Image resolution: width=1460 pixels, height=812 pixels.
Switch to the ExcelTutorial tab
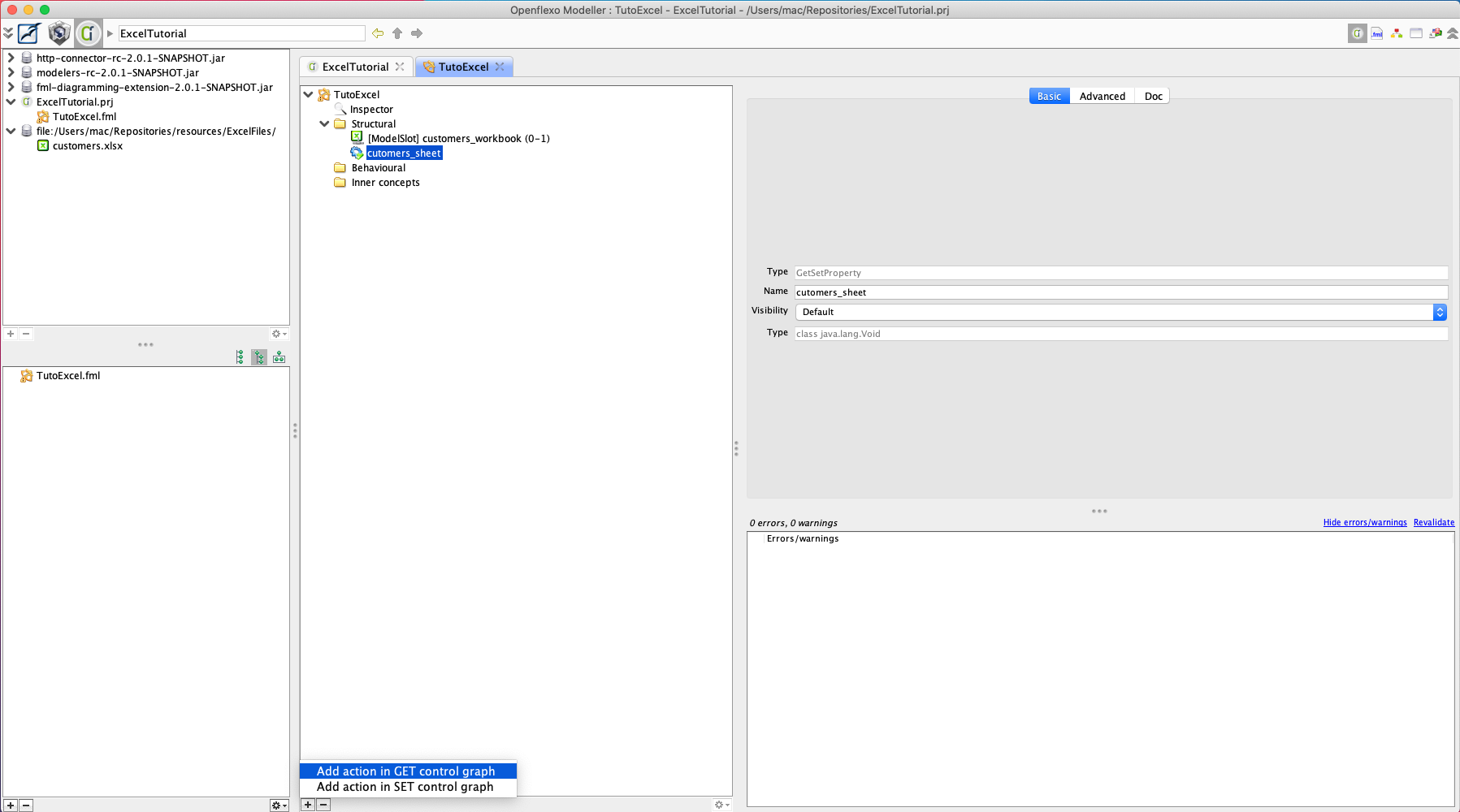click(x=355, y=67)
